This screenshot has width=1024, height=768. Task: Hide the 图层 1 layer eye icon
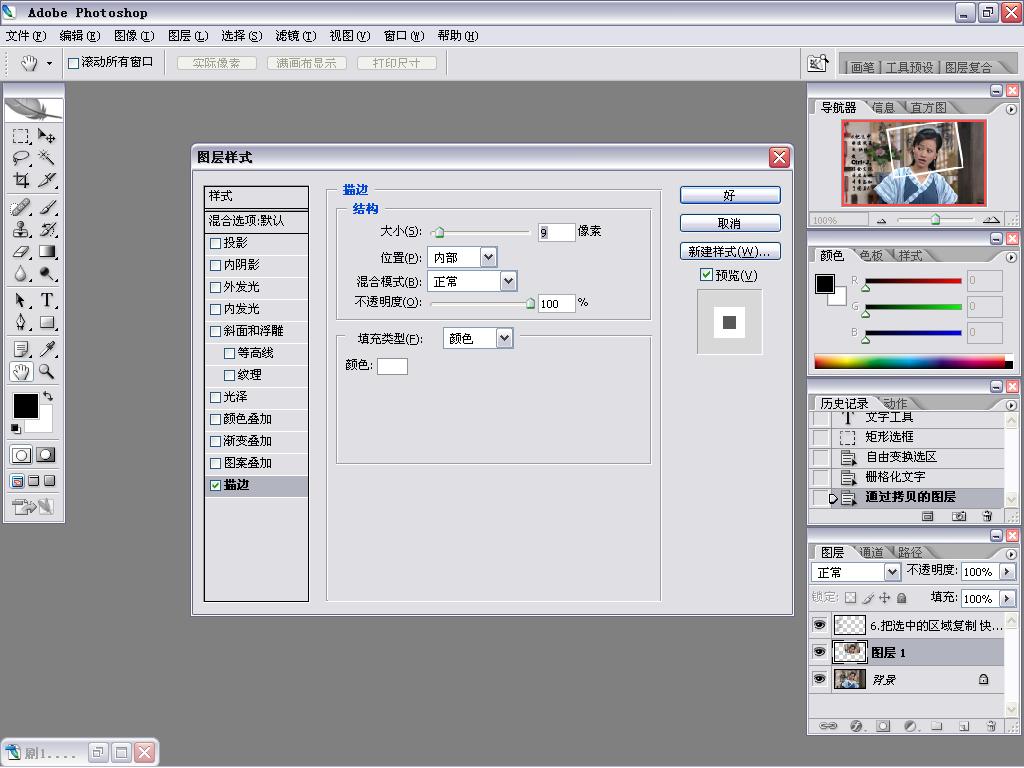tap(819, 652)
